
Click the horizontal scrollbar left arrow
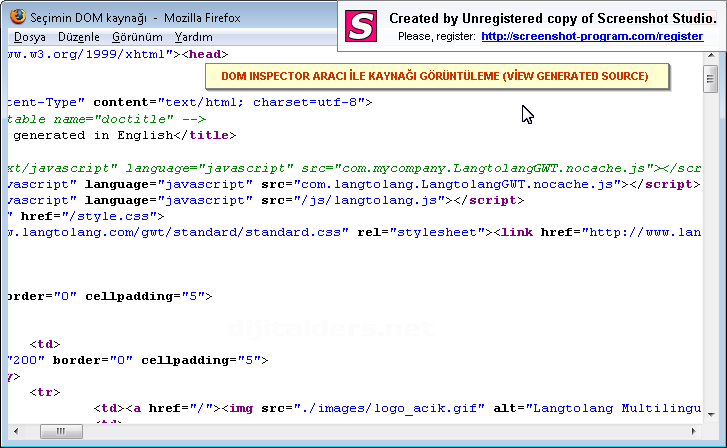(14, 431)
